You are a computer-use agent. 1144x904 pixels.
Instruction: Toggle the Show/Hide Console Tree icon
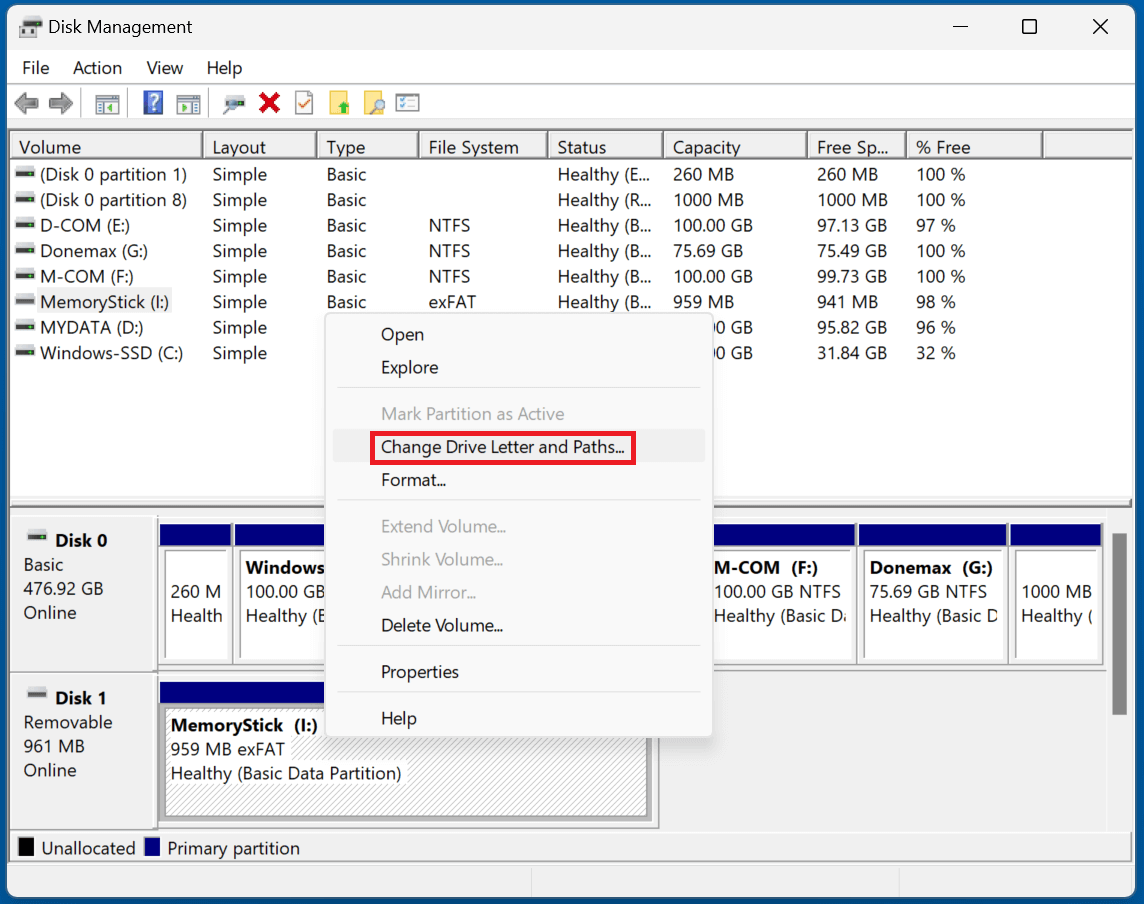point(108,102)
